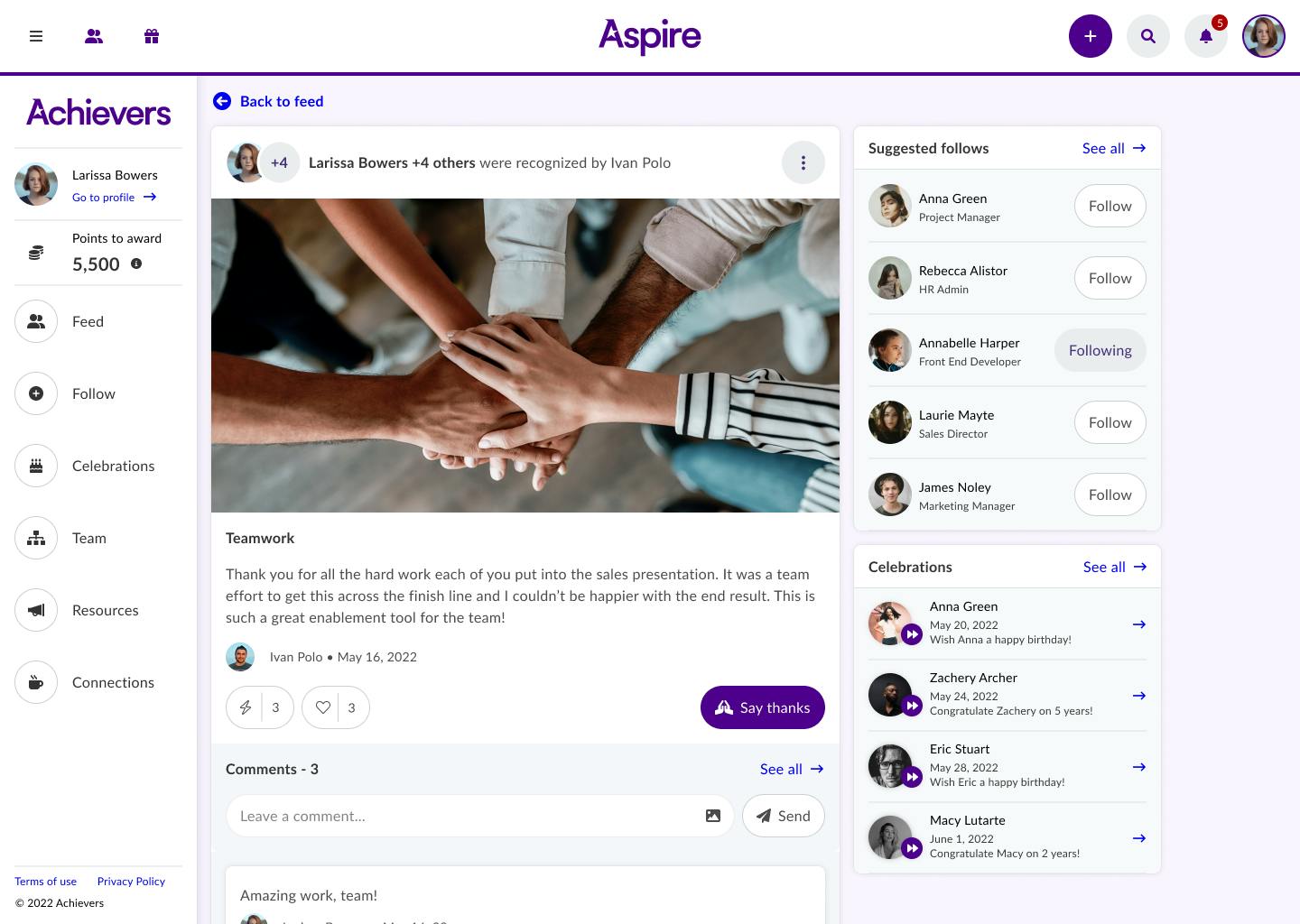Screen dimensions: 1300x924
Task: Open the three-dot post options menu
Action: point(803,162)
